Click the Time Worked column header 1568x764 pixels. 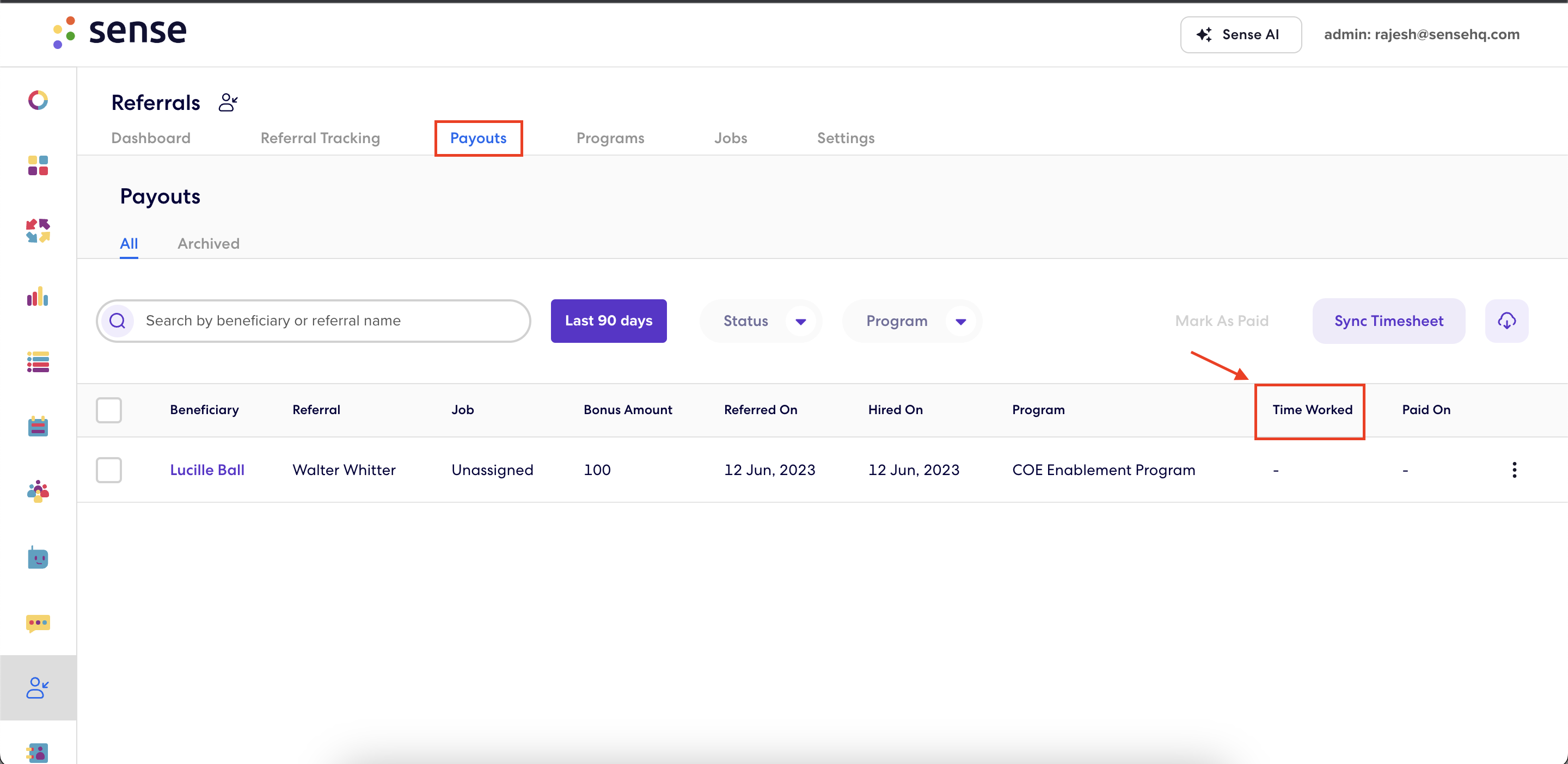[1312, 409]
